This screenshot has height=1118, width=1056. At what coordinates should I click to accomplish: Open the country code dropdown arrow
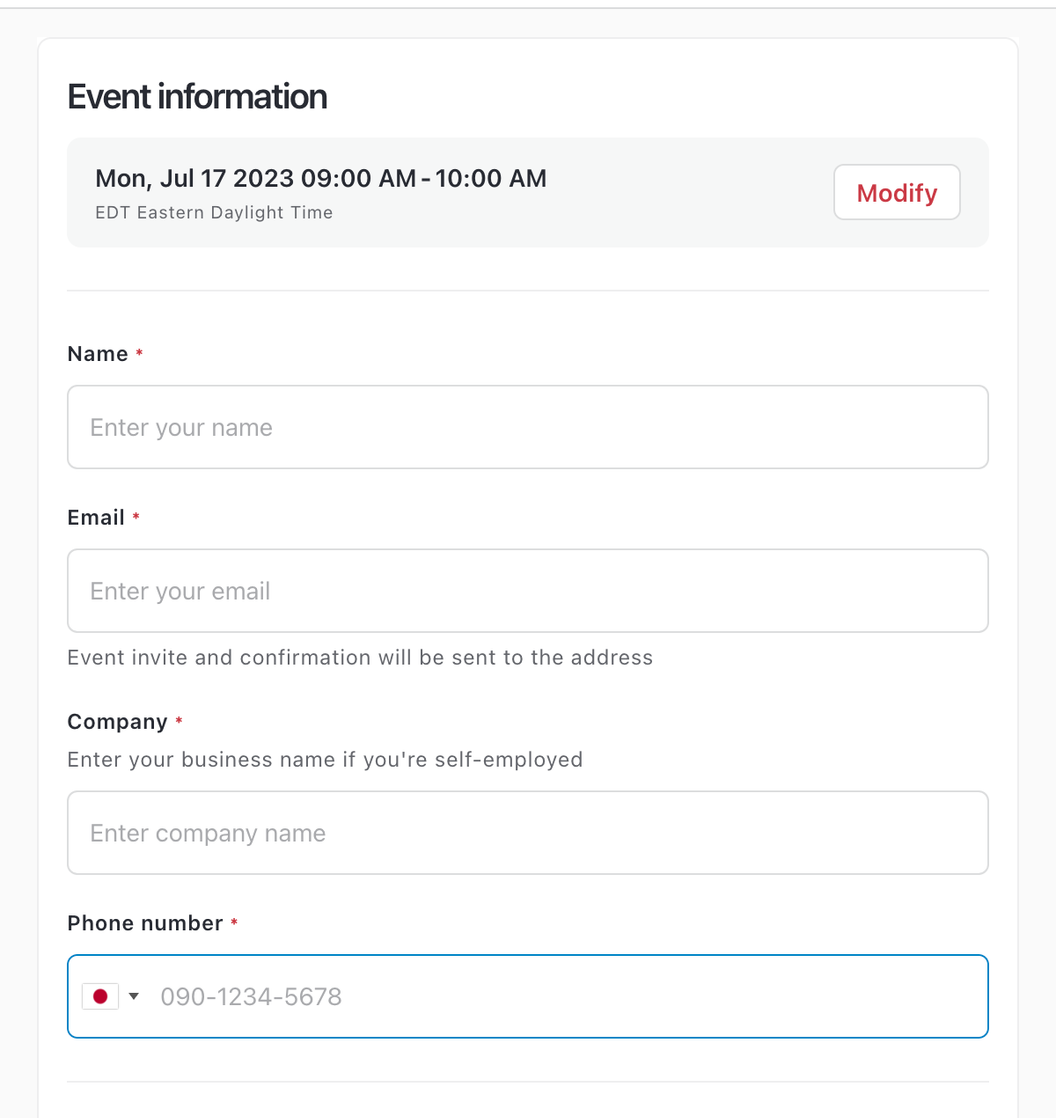pos(133,996)
